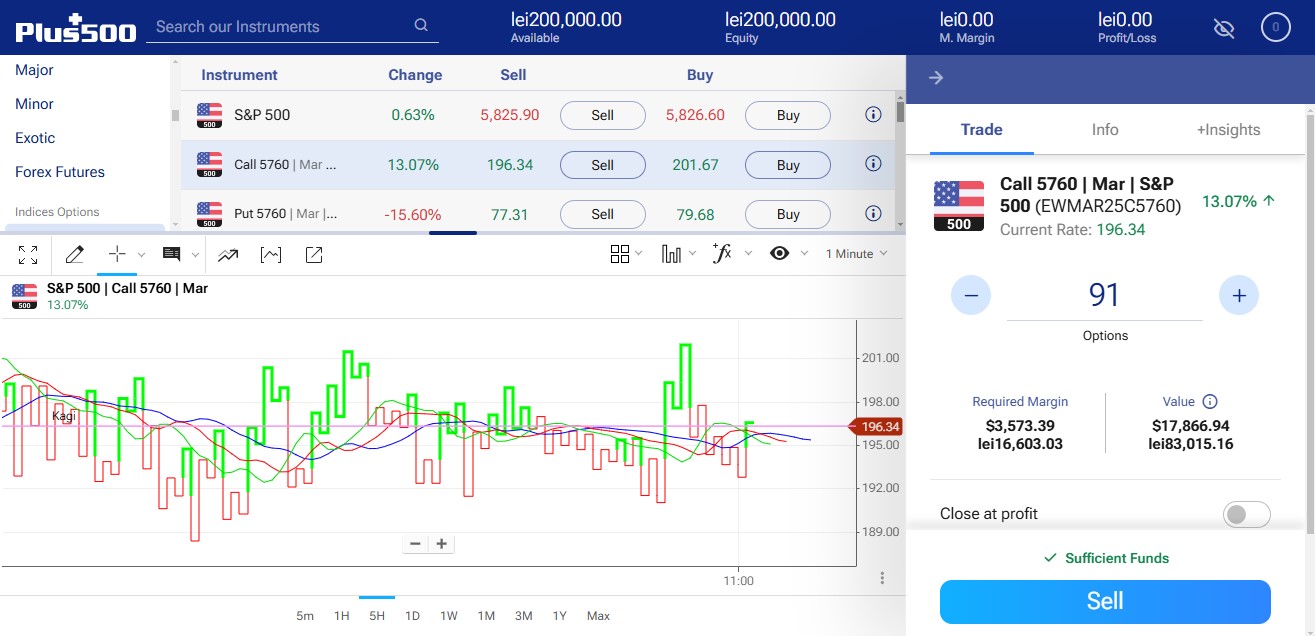Select the 1W time range

click(449, 616)
